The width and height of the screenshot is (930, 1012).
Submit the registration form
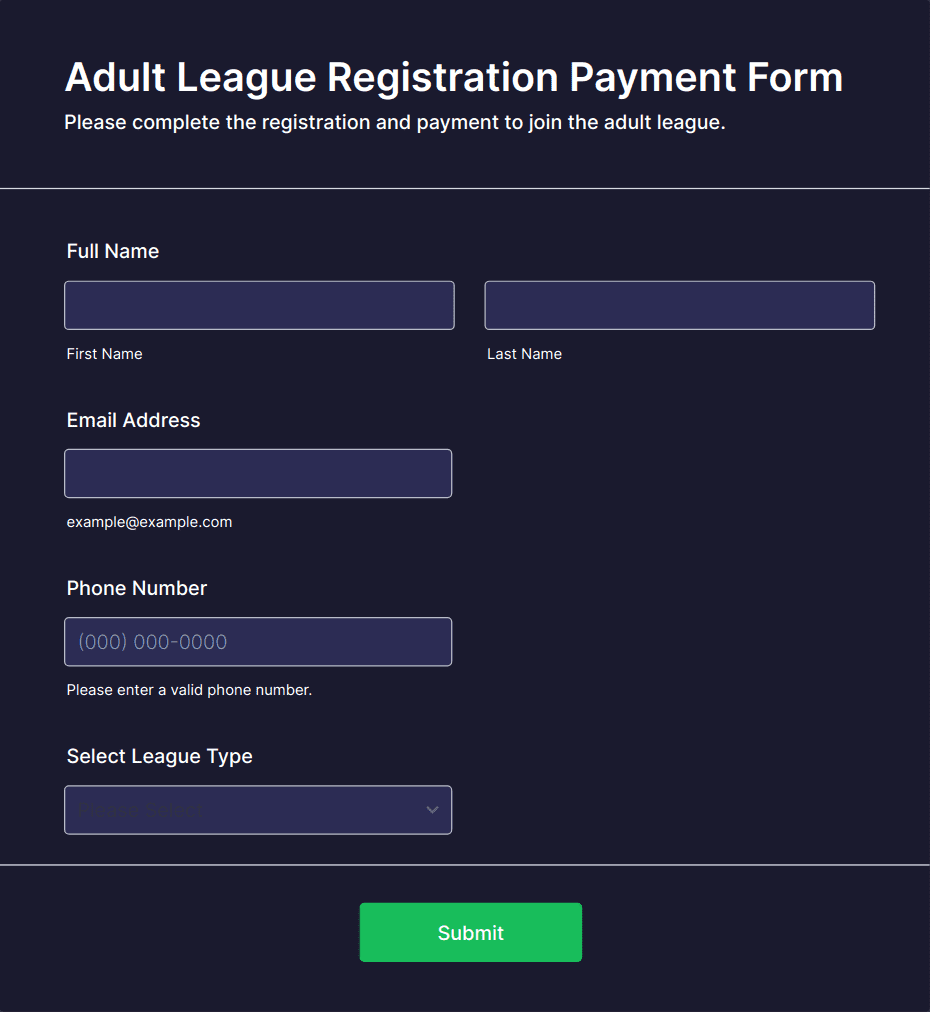pos(470,933)
